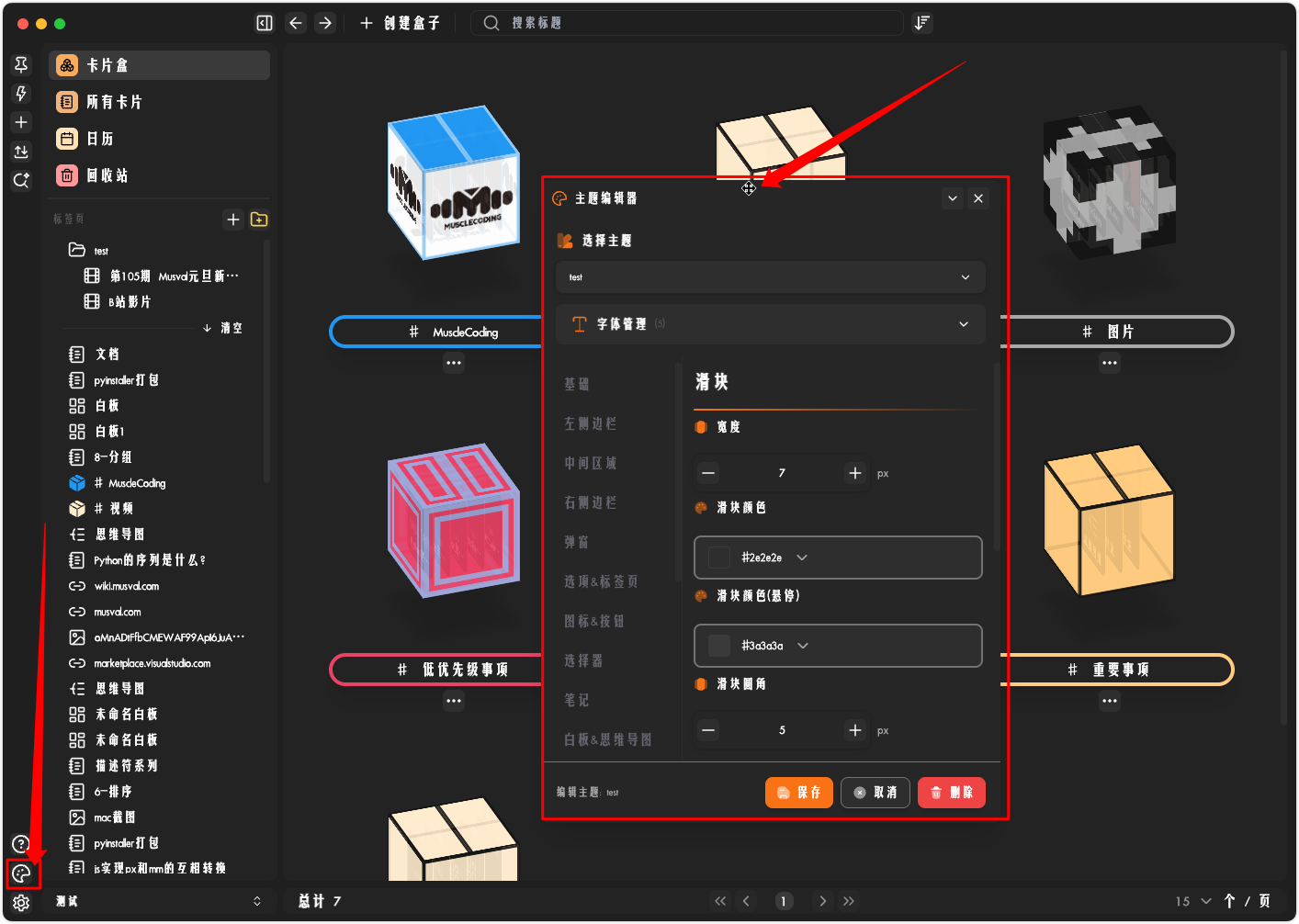Click the #3a3a3a hover color swatch
Image resolution: width=1299 pixels, height=924 pixels.
pyautogui.click(x=720, y=646)
